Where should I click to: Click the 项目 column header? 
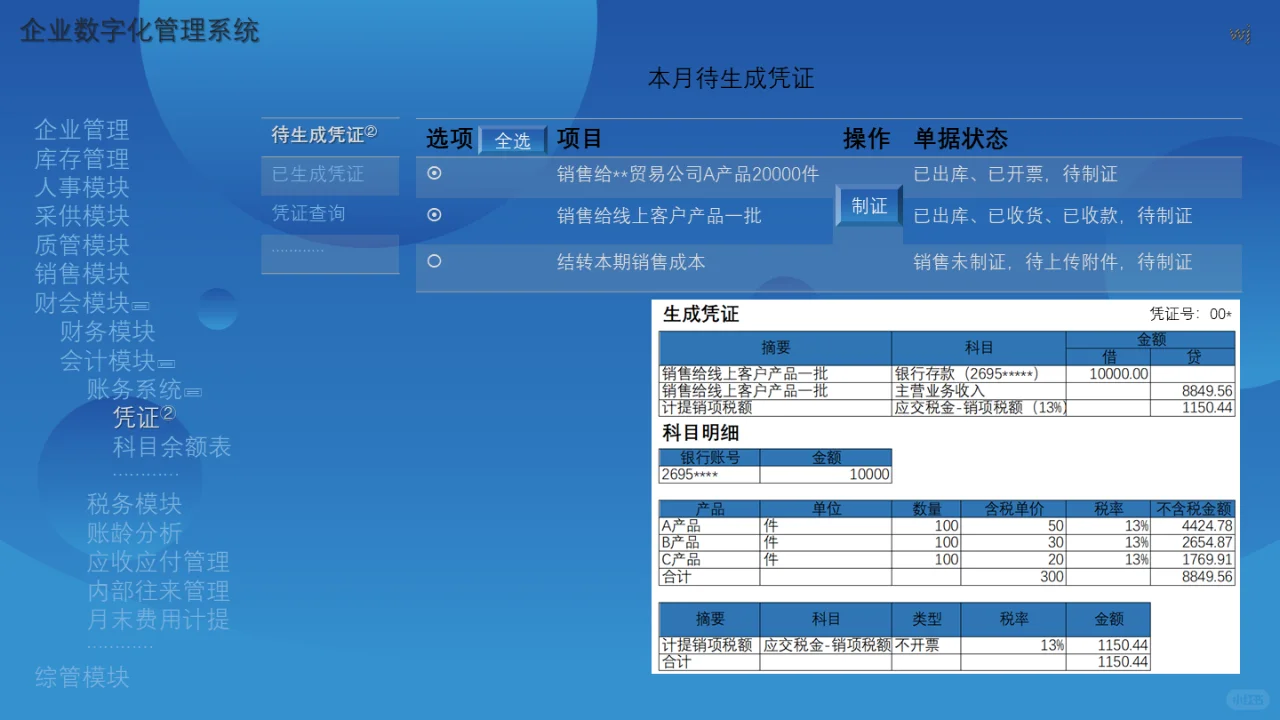tap(580, 139)
